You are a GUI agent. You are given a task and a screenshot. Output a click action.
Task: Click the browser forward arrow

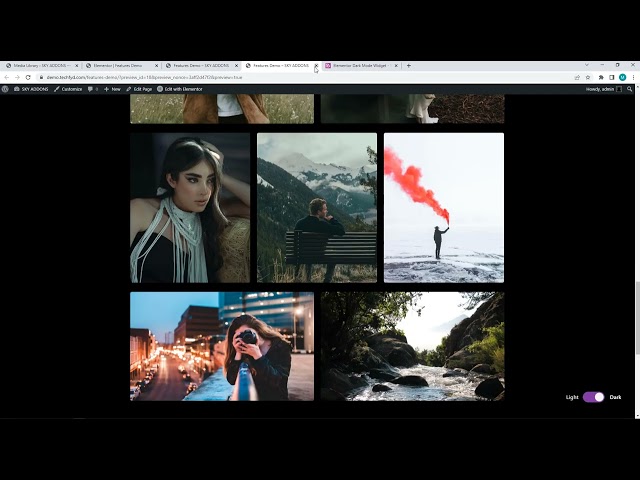click(x=17, y=77)
